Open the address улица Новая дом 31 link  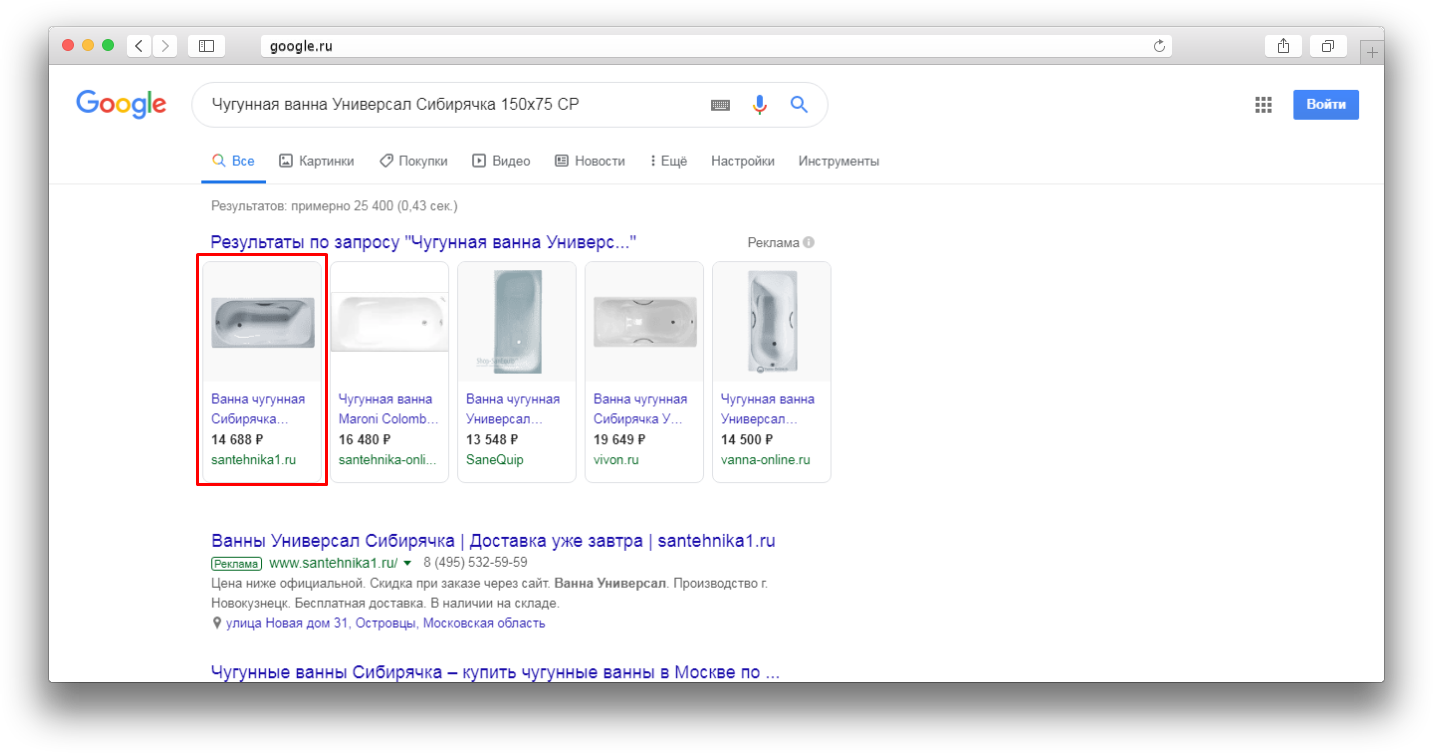[x=385, y=623]
